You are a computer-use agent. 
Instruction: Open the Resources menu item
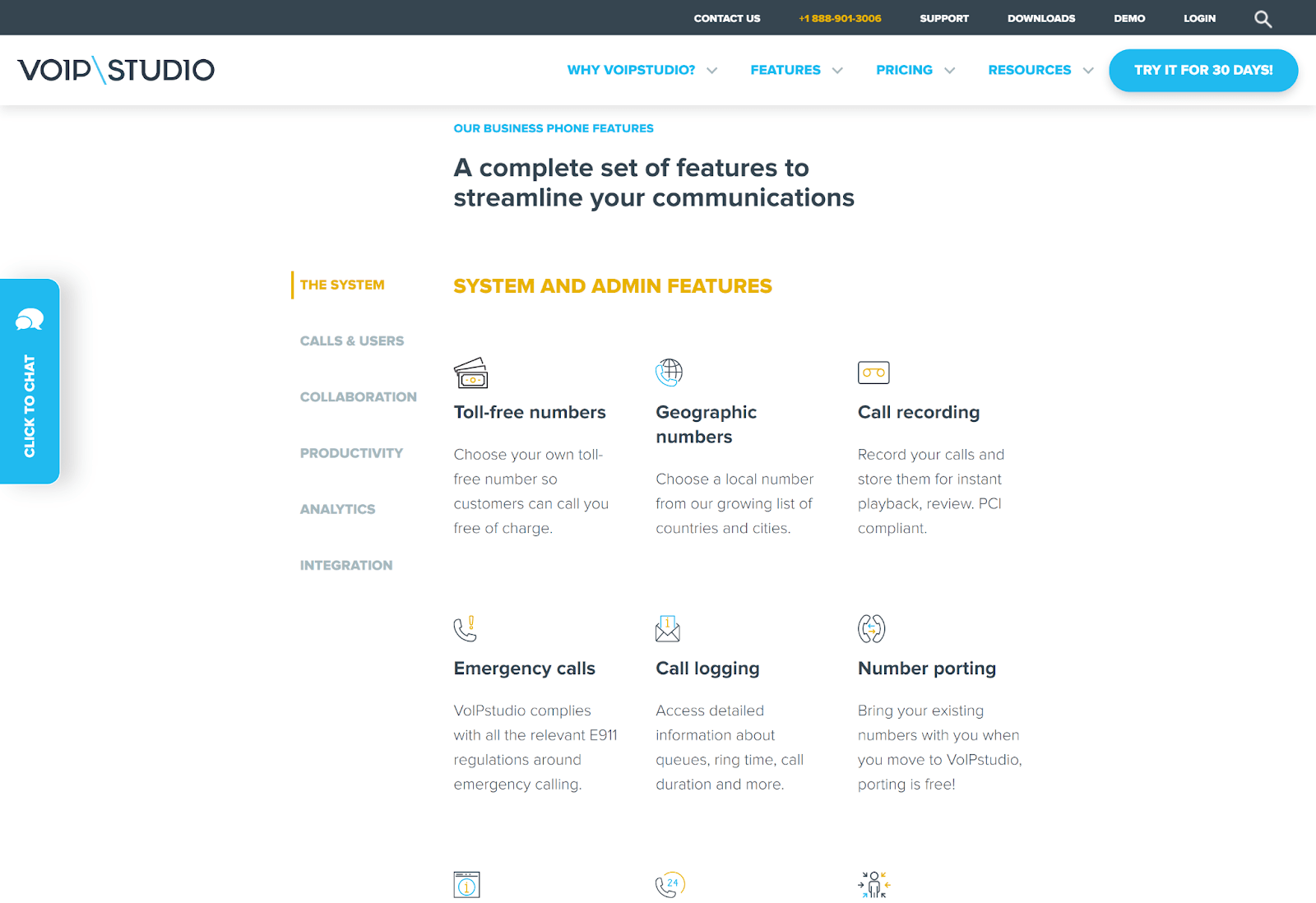(x=1030, y=70)
